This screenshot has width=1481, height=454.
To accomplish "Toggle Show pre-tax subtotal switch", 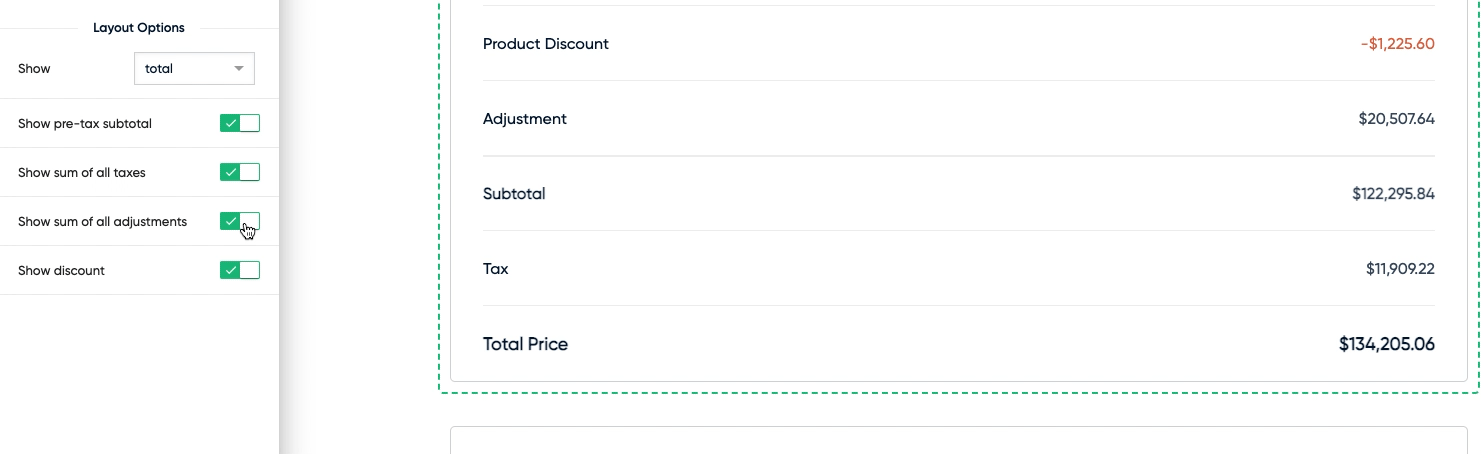I will (240, 123).
